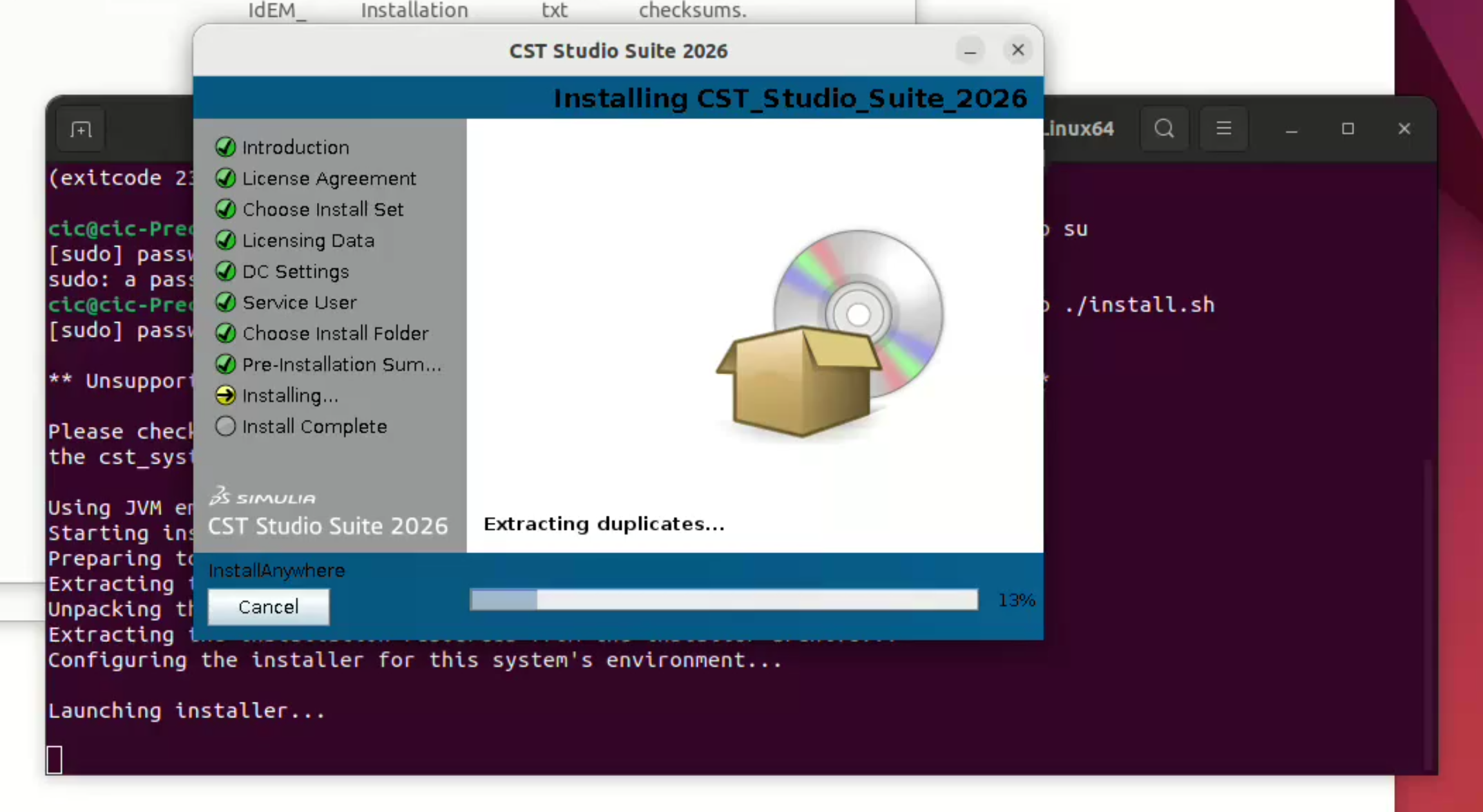The image size is (1483, 812).
Task: Open the terminal search icon
Action: (1164, 129)
